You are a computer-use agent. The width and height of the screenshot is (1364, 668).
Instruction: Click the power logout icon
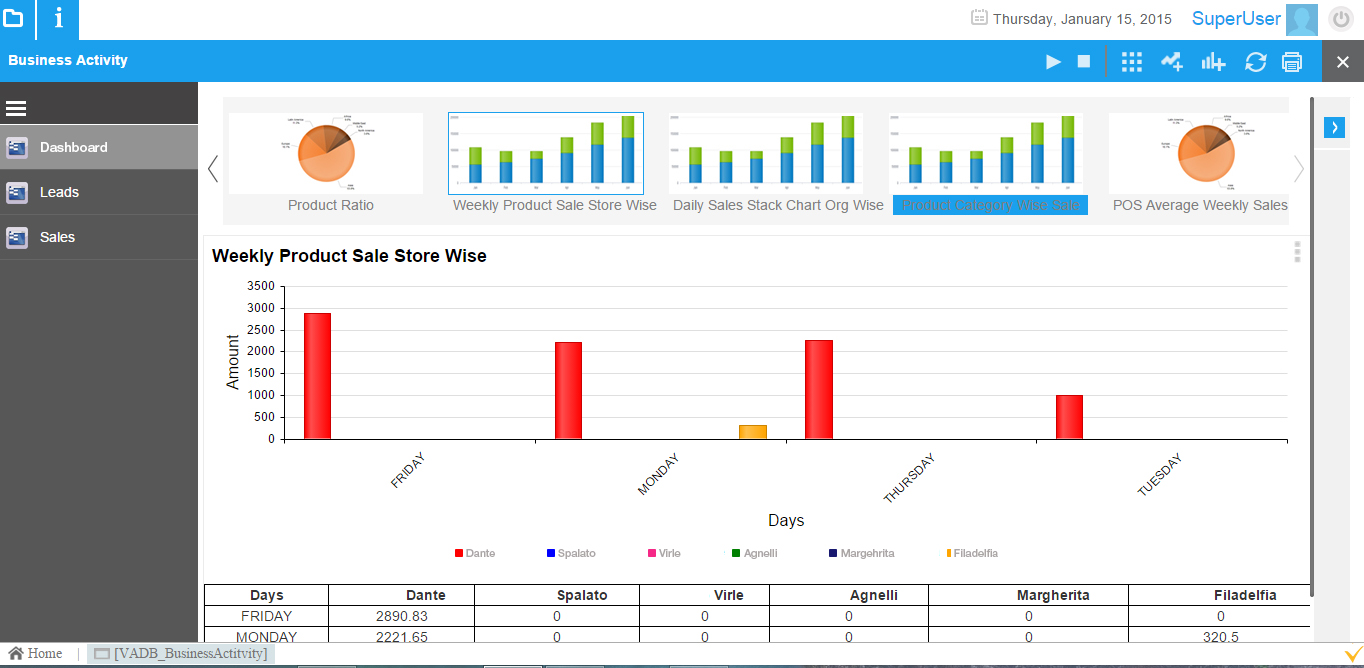click(1340, 19)
